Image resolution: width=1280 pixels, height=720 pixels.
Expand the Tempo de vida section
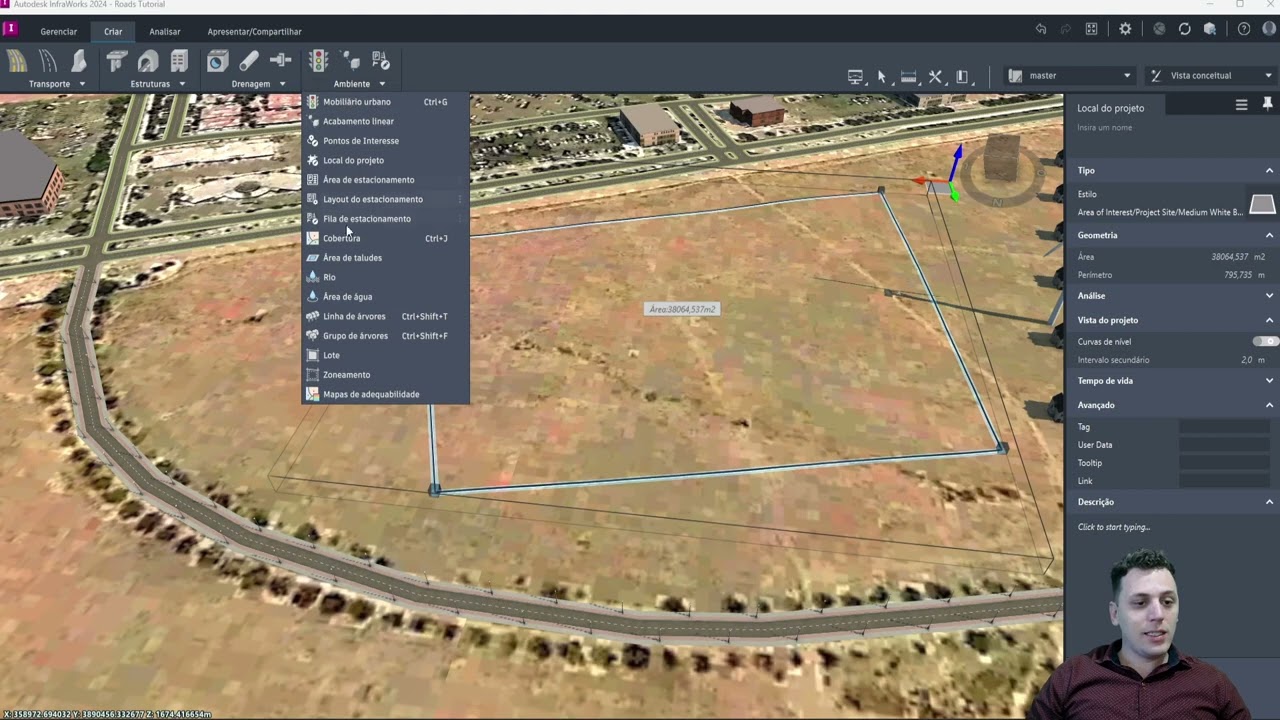1270,381
